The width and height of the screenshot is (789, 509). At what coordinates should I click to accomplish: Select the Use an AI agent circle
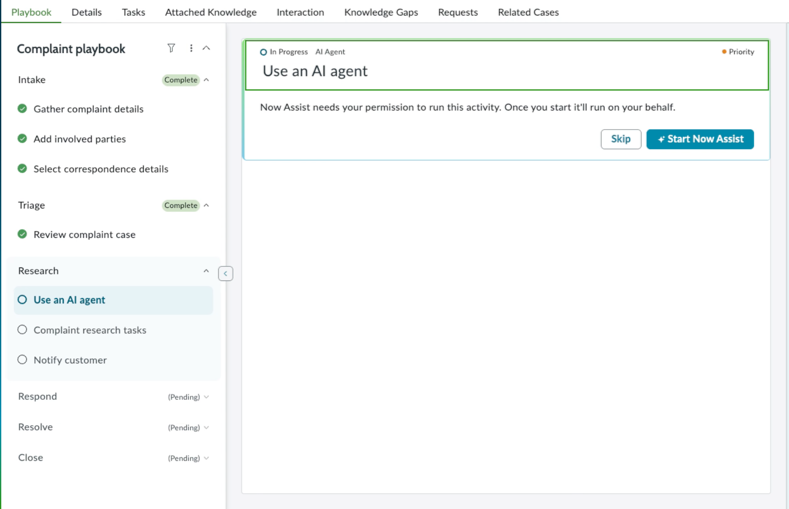coord(22,300)
